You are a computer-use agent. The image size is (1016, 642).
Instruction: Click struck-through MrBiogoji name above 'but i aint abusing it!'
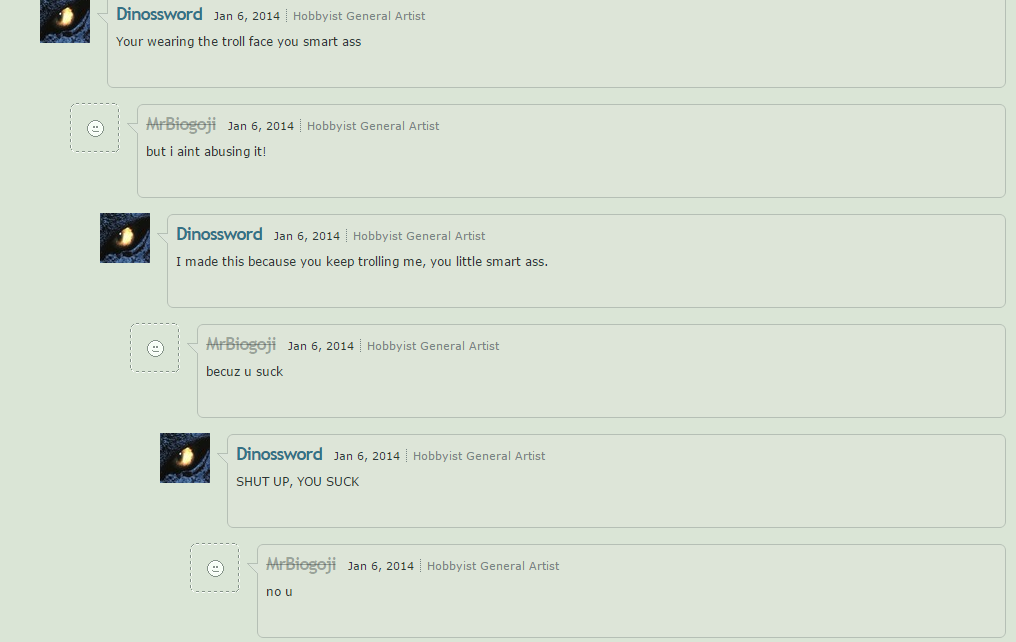[181, 124]
